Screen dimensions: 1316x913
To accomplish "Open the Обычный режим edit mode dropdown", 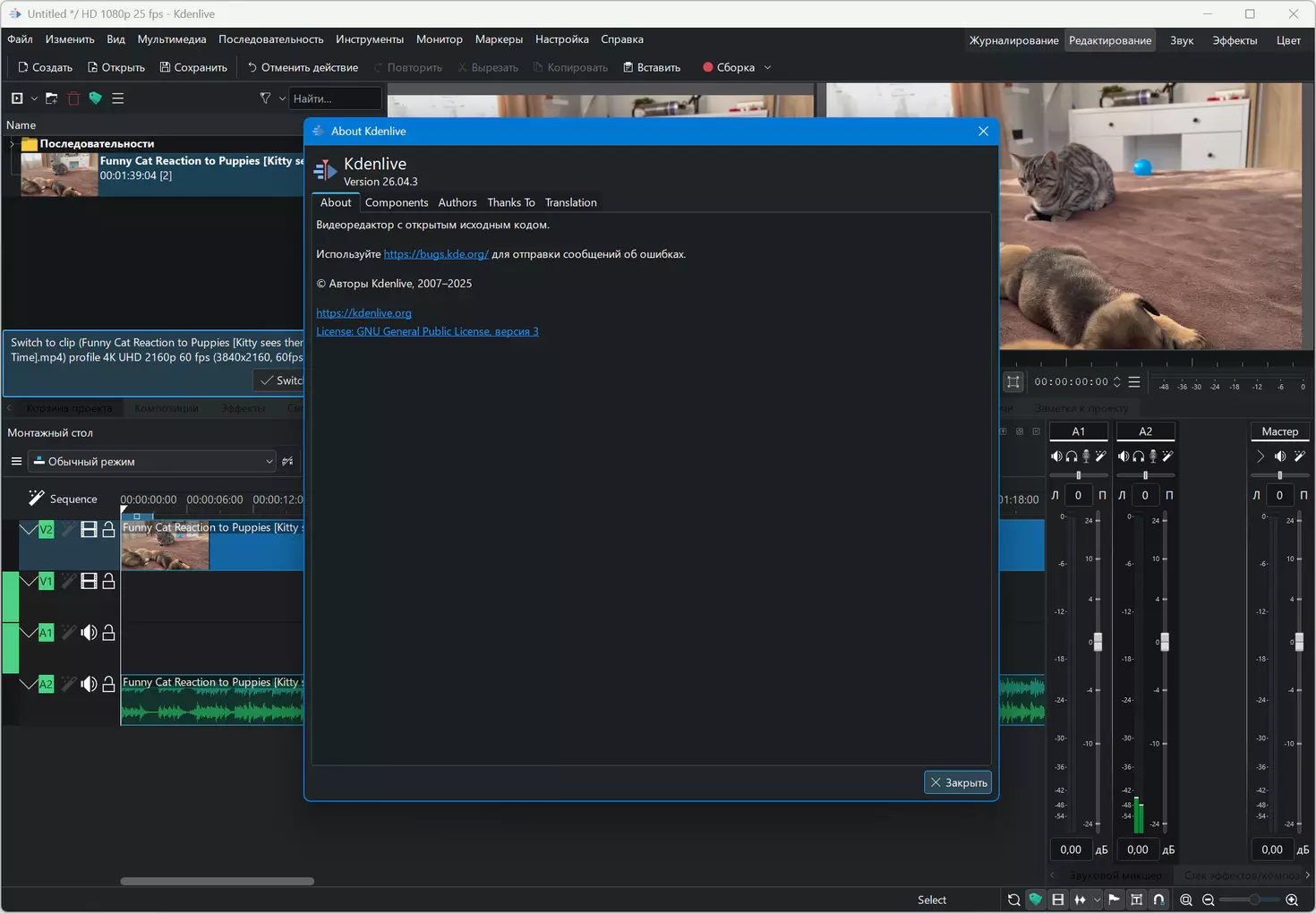I will (152, 462).
